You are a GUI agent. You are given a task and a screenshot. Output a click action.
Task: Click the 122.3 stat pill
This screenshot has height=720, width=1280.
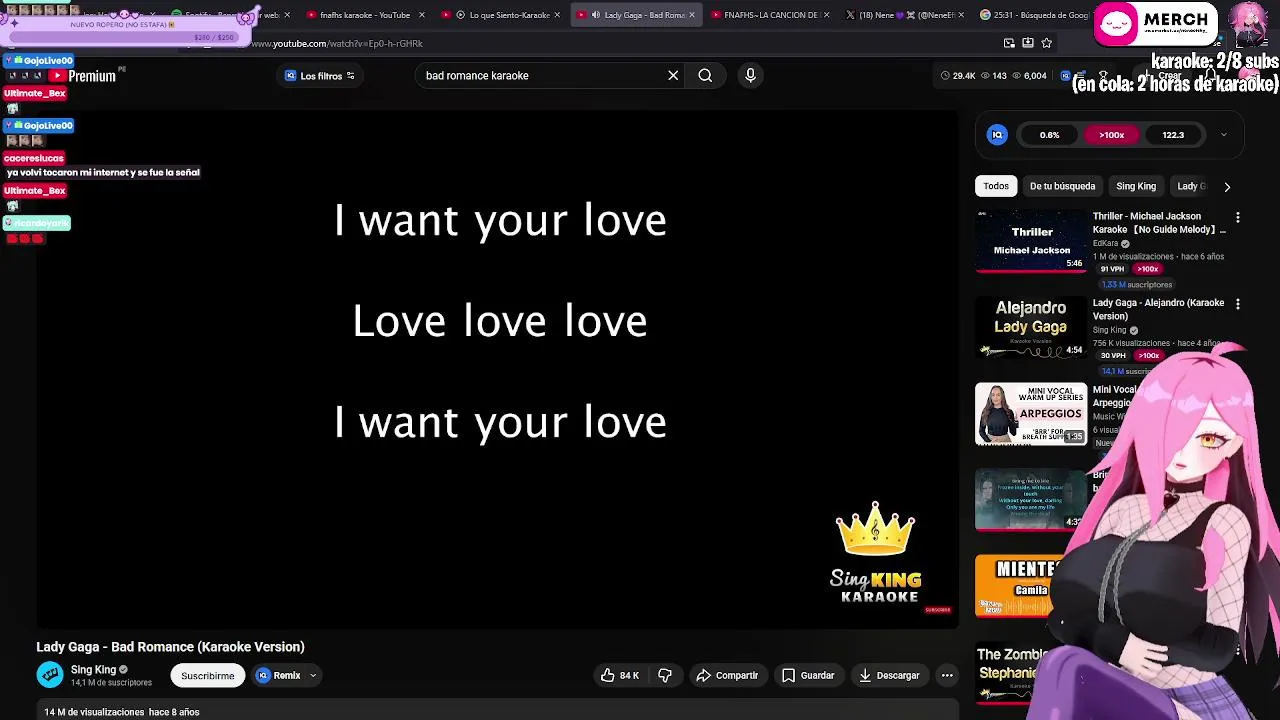tap(1173, 135)
